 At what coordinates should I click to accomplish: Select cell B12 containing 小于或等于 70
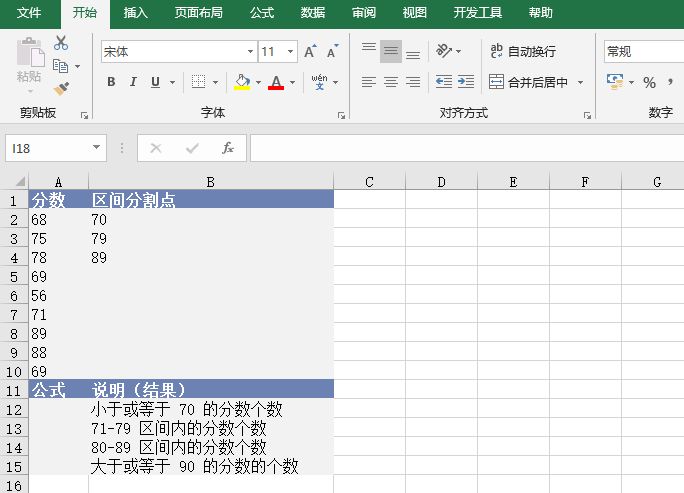click(210, 409)
